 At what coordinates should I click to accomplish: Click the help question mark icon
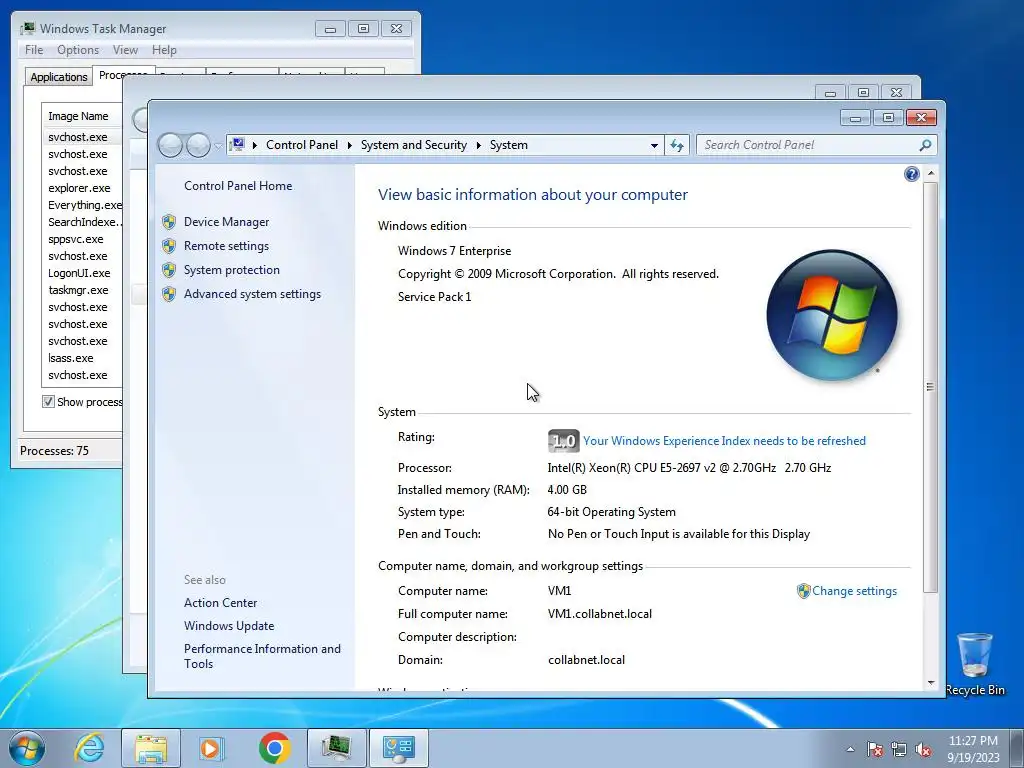pos(912,174)
